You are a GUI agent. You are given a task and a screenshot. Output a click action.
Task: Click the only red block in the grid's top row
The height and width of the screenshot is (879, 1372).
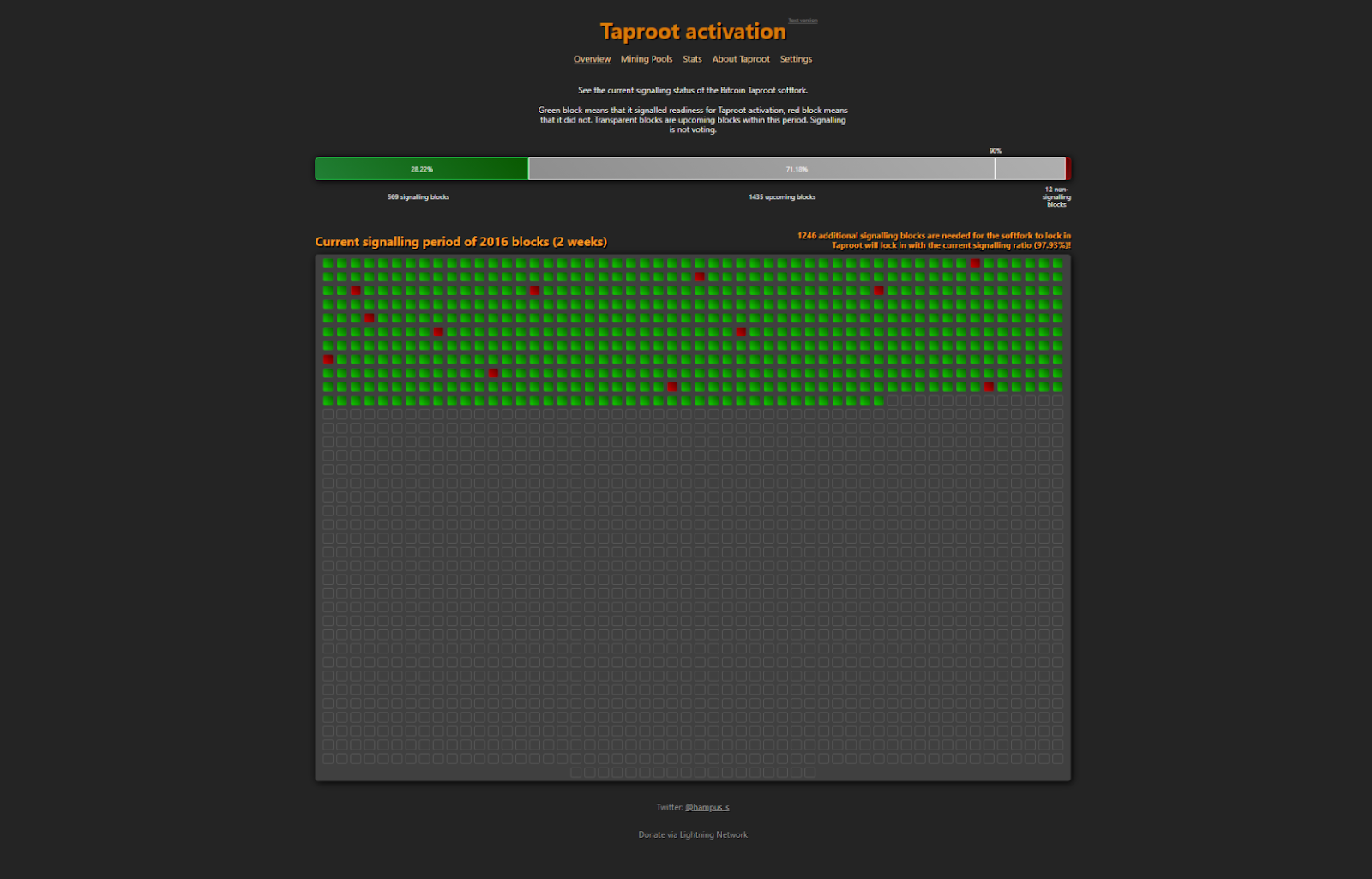tap(975, 263)
